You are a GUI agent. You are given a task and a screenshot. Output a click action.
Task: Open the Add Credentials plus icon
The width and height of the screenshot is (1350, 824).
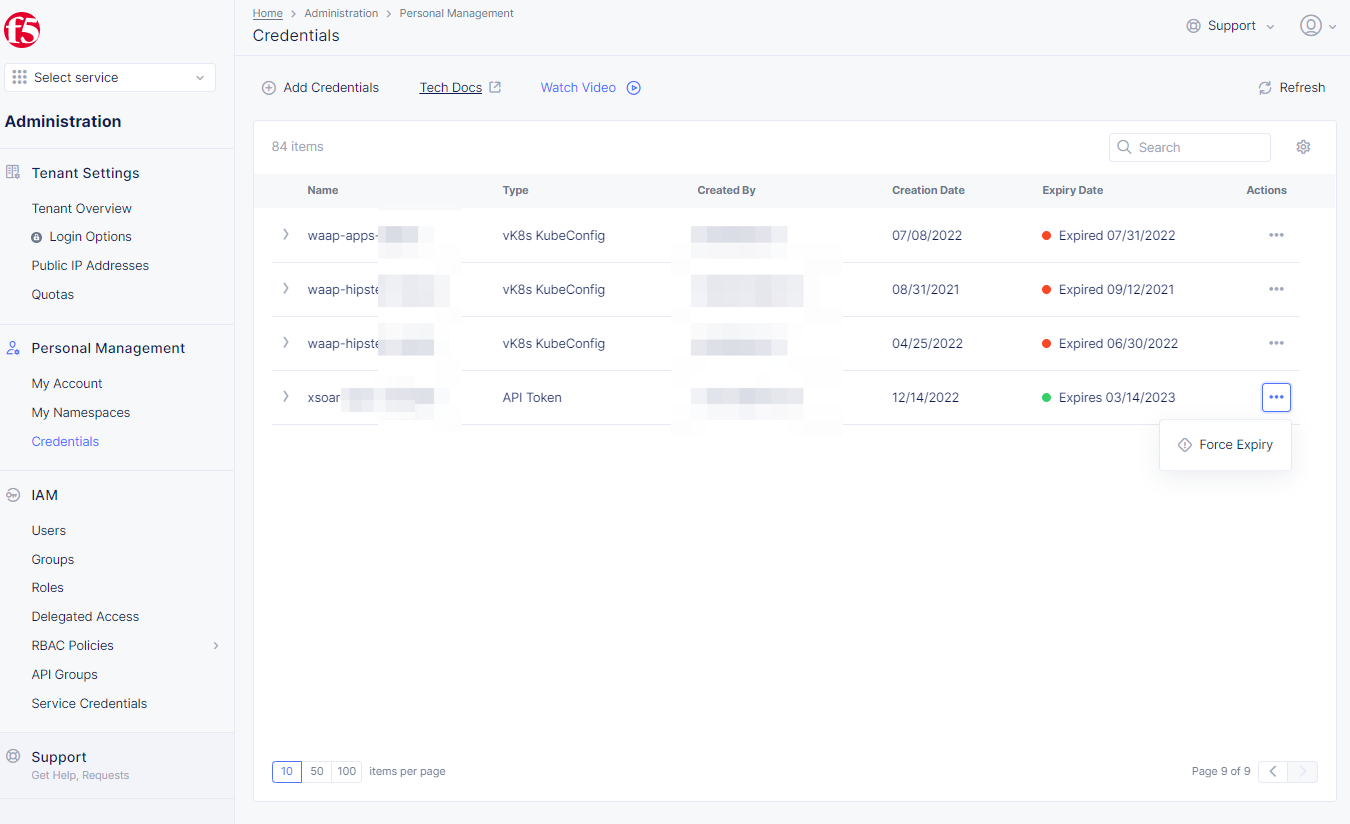[268, 87]
